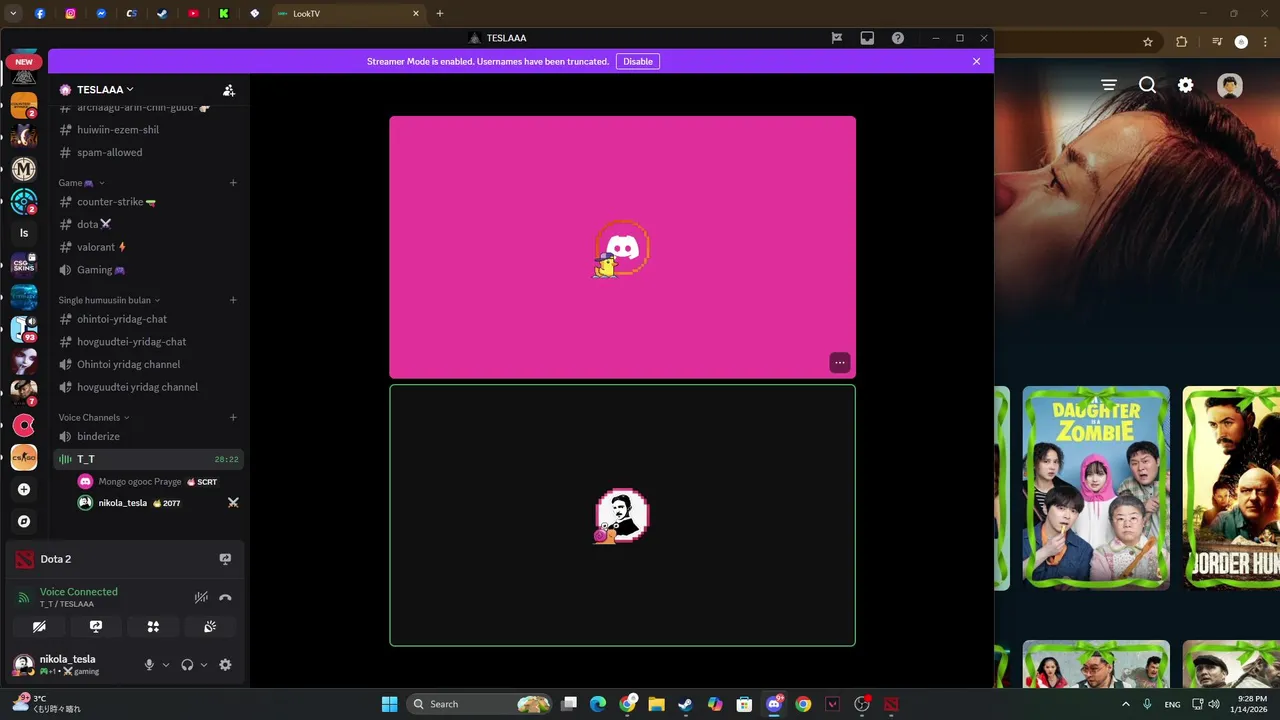The width and height of the screenshot is (1280, 720).
Task: Open a new Chrome tab
Action: click(439, 14)
